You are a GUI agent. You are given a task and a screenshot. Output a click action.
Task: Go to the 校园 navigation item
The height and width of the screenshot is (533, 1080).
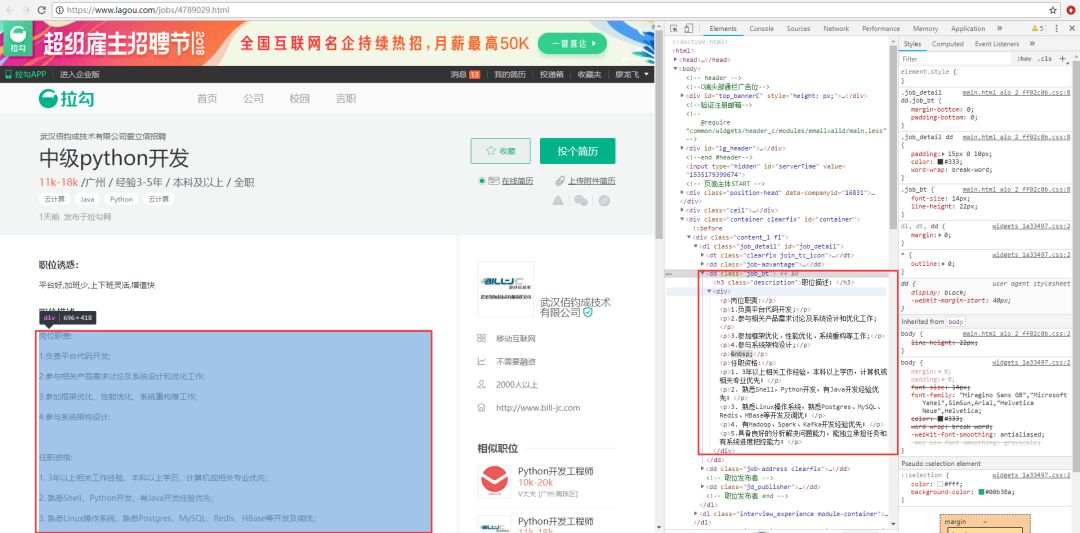click(299, 98)
